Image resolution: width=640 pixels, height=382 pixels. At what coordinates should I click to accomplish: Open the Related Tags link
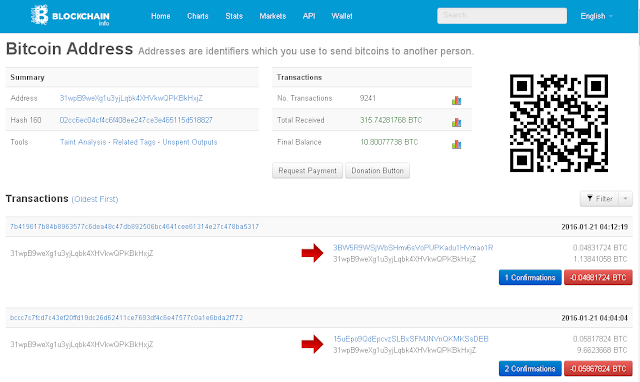pyautogui.click(x=134, y=142)
